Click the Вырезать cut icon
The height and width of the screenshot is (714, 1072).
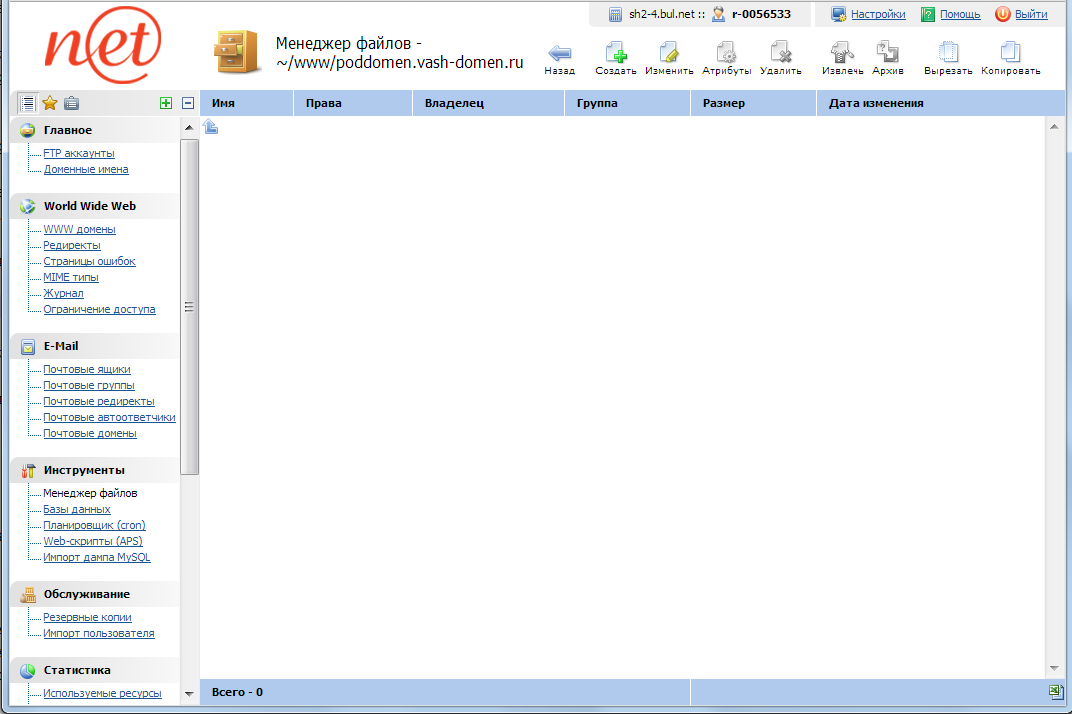click(x=948, y=53)
